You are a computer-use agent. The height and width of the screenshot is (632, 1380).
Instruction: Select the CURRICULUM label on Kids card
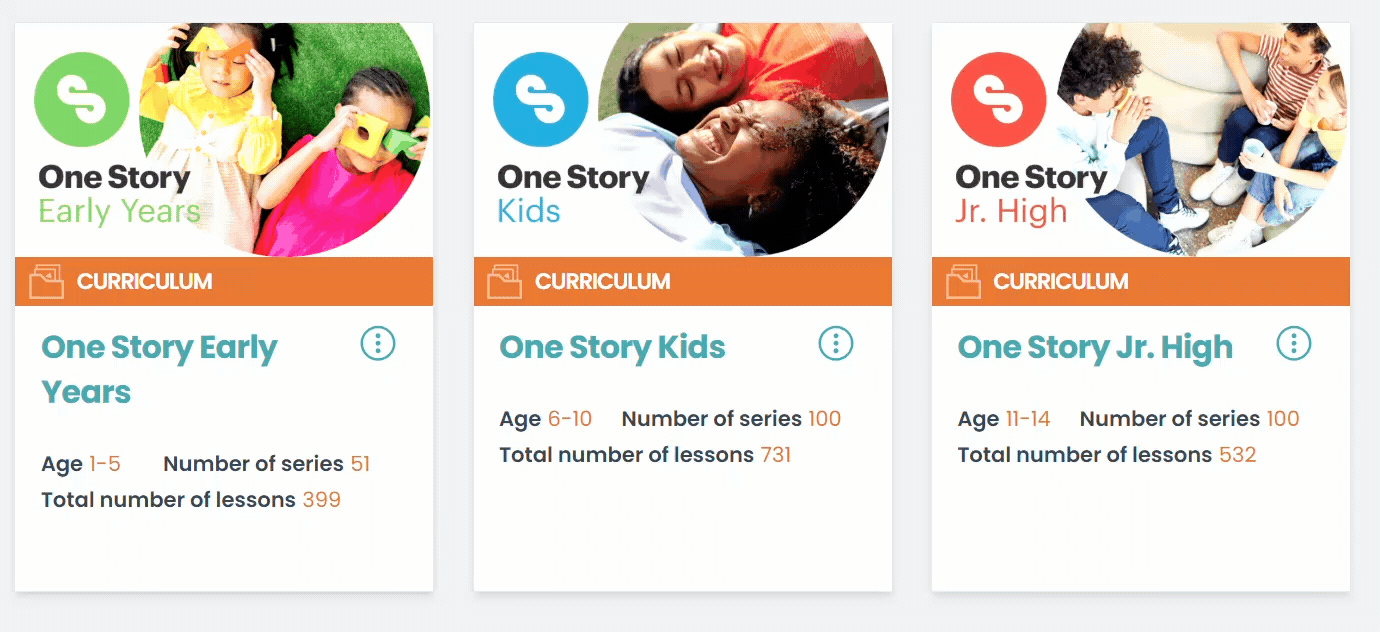tap(603, 281)
